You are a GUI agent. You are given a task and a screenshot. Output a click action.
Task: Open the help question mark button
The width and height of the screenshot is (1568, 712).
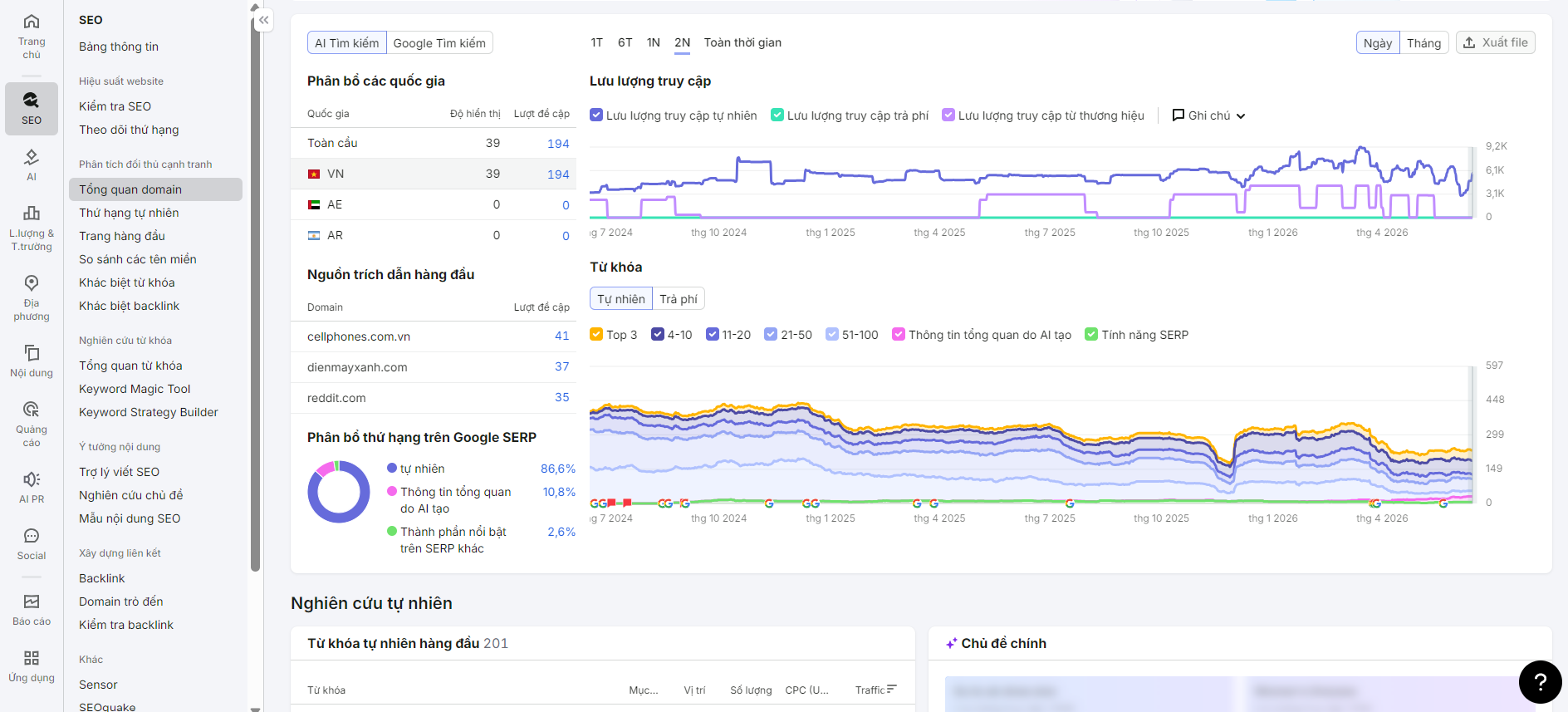1540,682
